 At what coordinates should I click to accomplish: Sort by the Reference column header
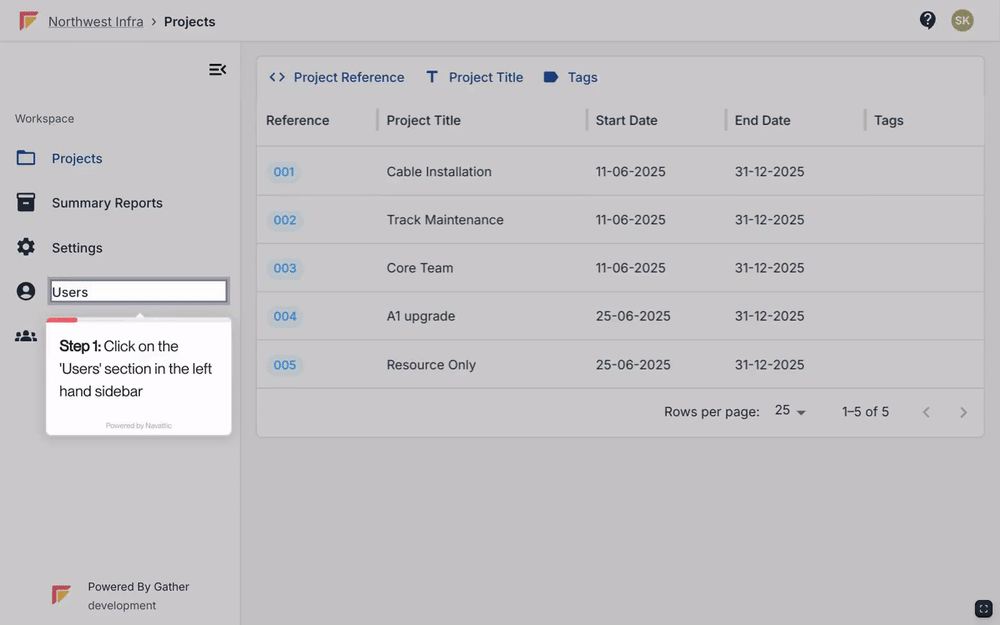point(297,121)
